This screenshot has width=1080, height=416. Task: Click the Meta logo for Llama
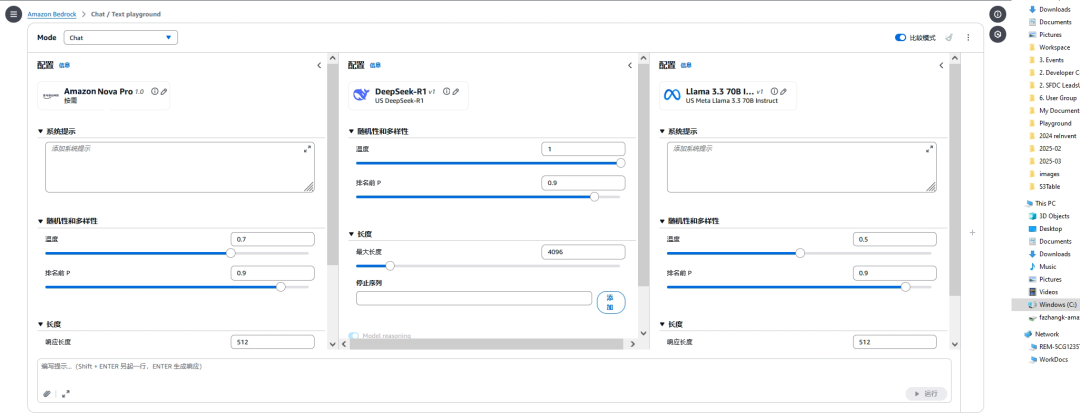[x=672, y=95]
